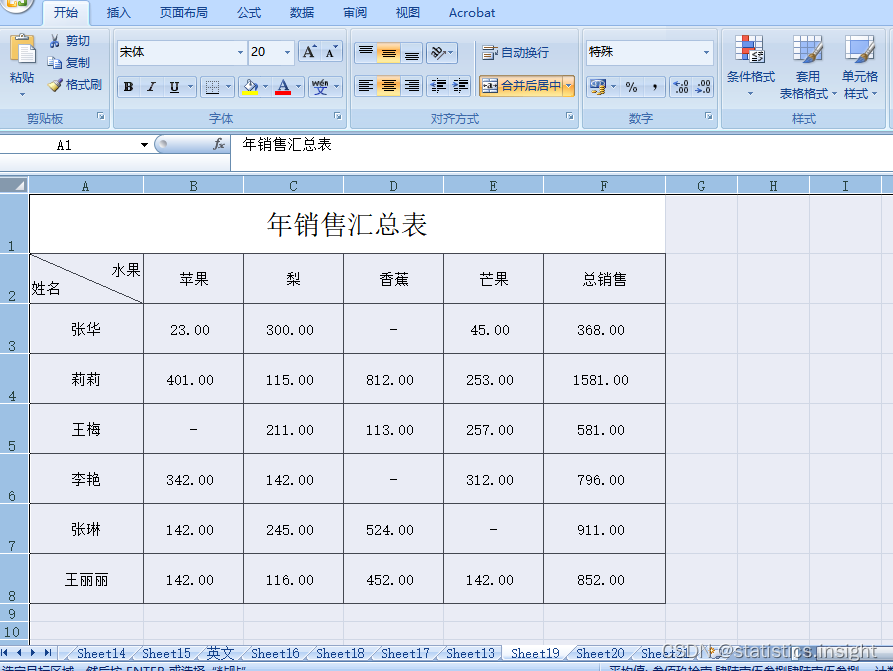Apply fill color paint bucket
The height and width of the screenshot is (671, 893).
click(x=250, y=87)
